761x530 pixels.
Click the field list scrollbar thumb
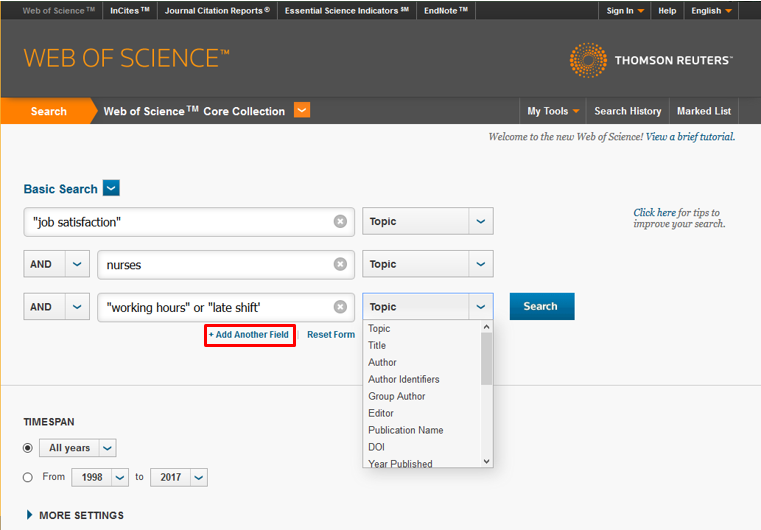point(486,359)
